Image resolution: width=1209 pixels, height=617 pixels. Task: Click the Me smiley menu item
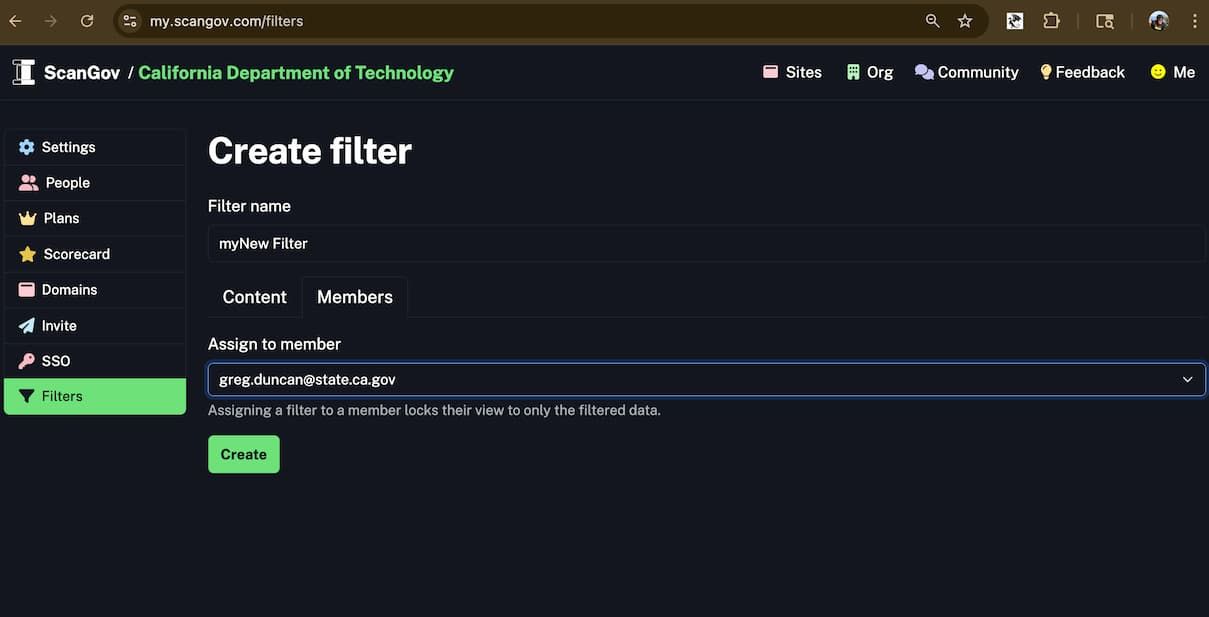[x=1173, y=70]
